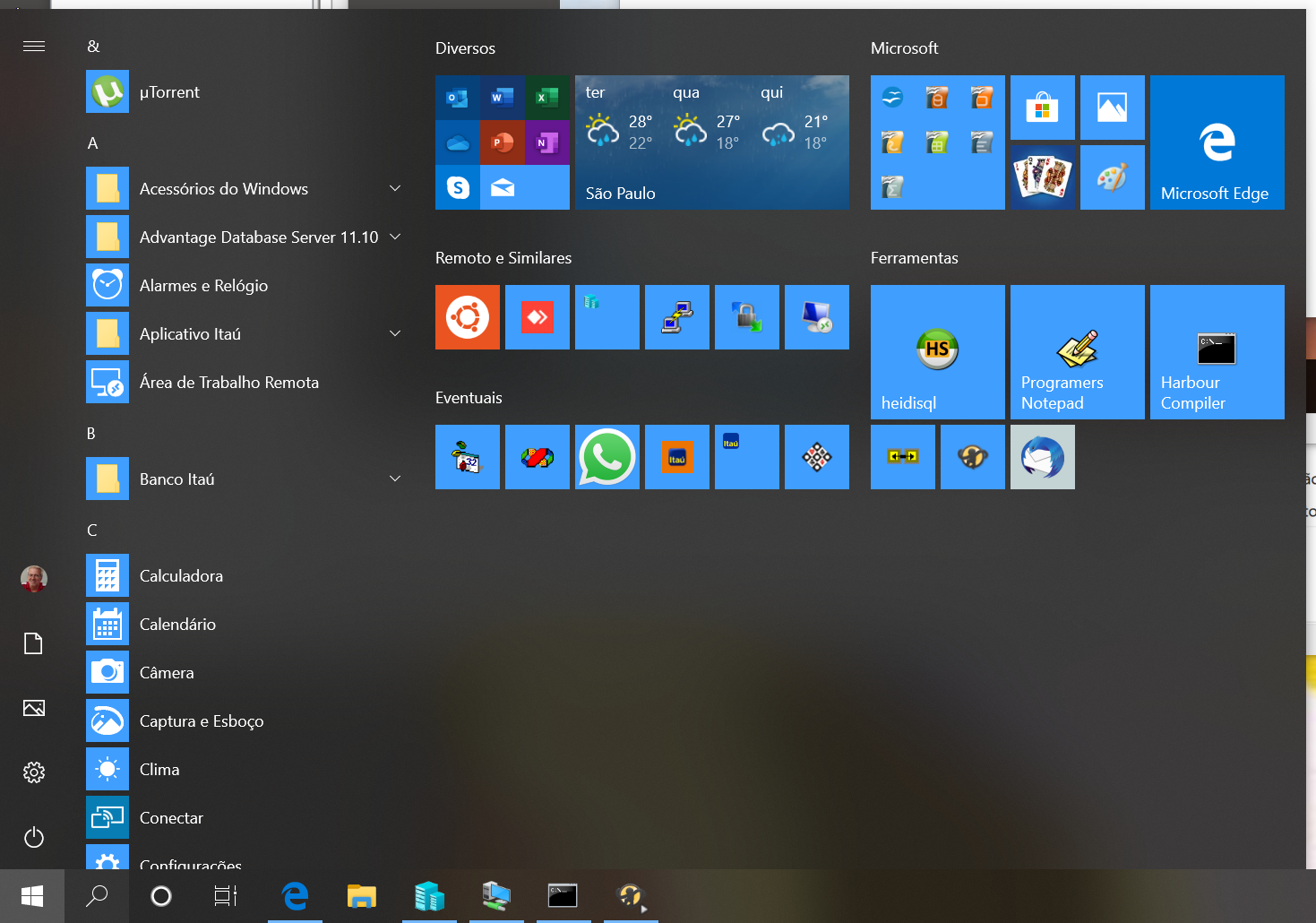
Task: Open the Harbour Compiler tile
Action: 1217,352
